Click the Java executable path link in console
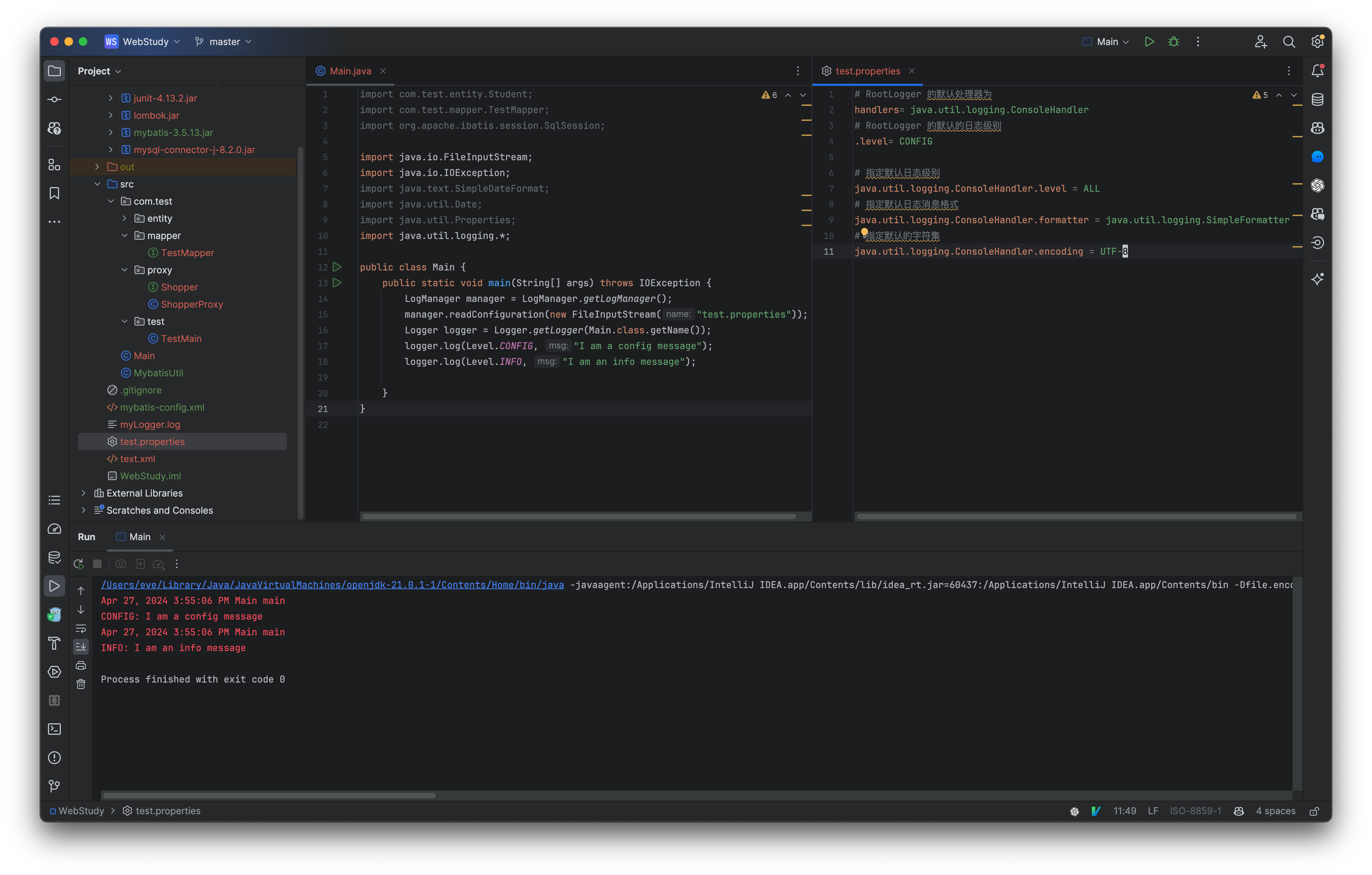Viewport: 1372px width, 875px height. 332,585
